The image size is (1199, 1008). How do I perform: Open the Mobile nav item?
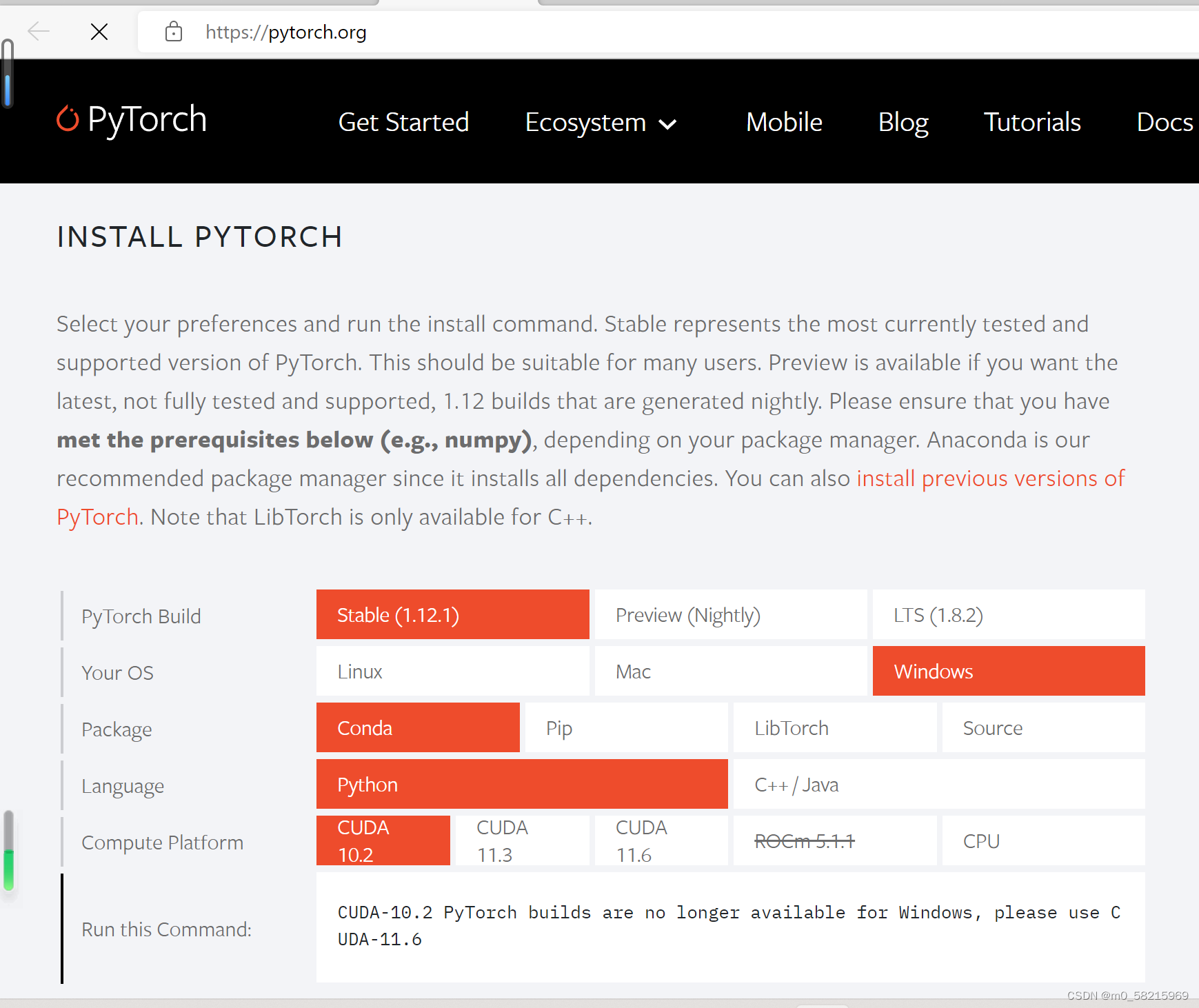tap(784, 122)
